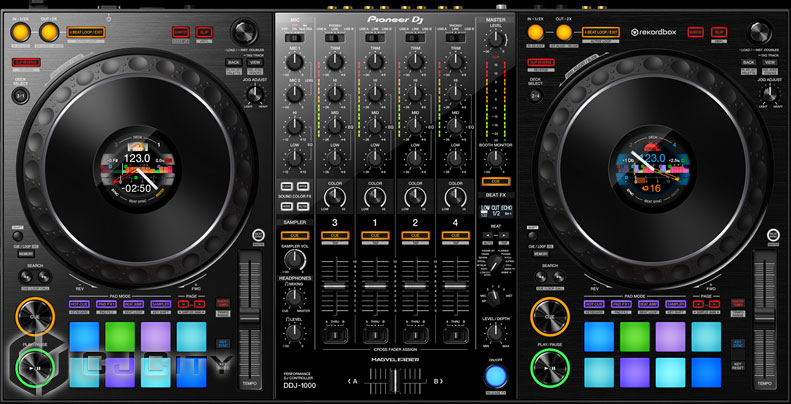Click the left deck Jog Adjust knob
The image size is (791, 404).
pos(255,94)
